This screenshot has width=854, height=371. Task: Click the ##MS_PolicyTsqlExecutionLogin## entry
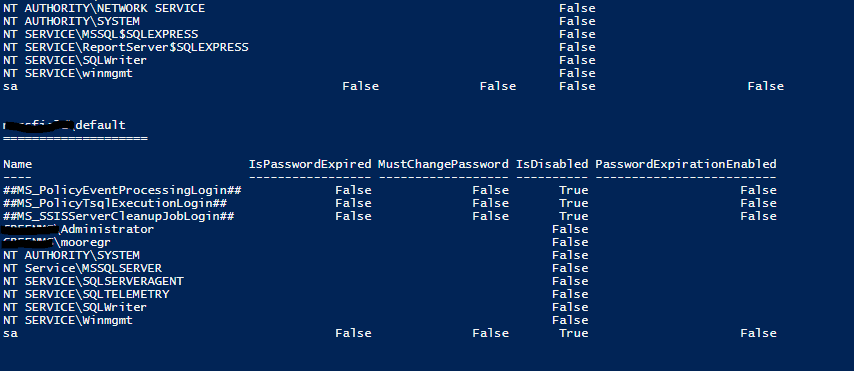click(115, 203)
